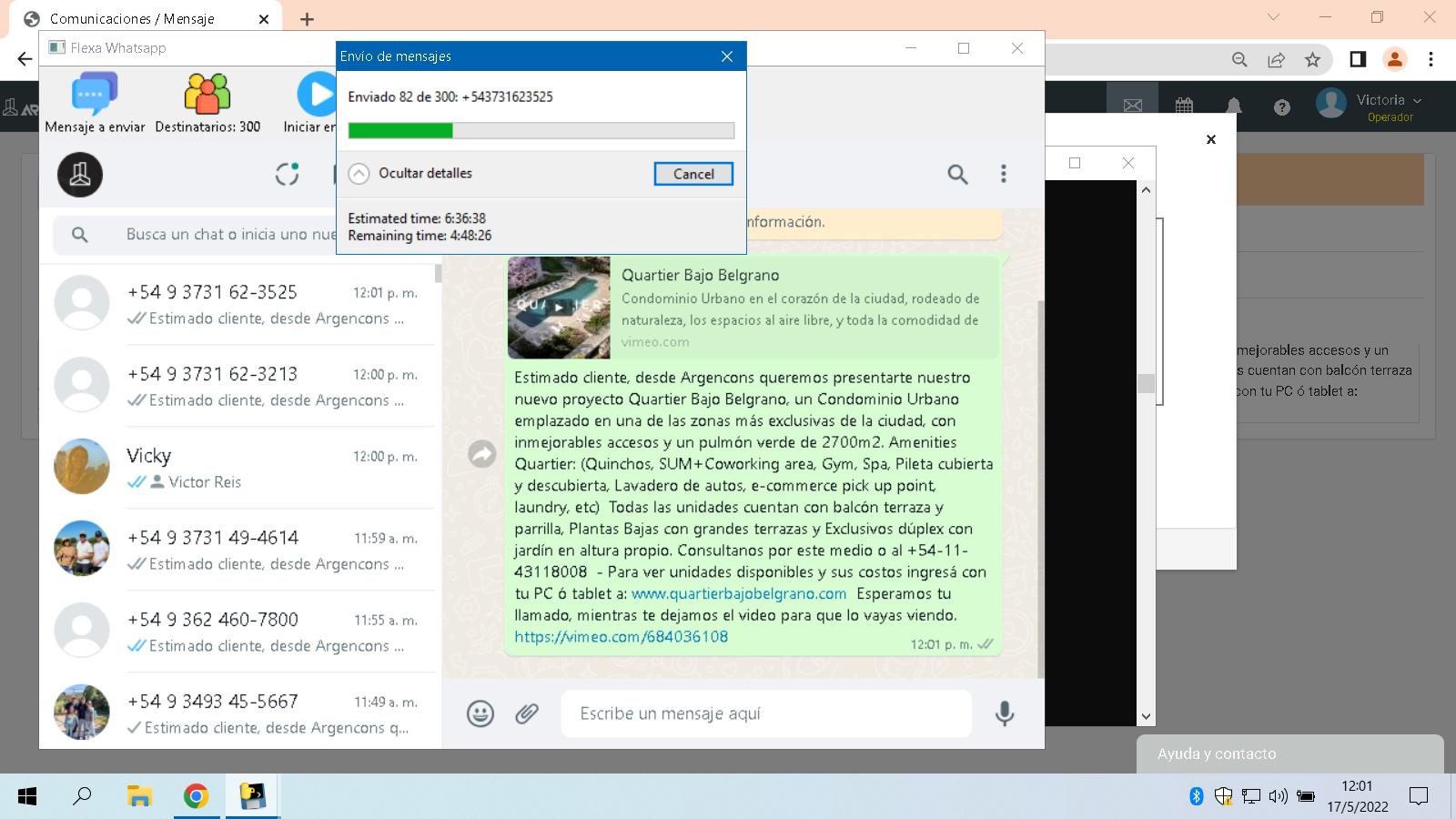Click WhatsApp status circle icon
This screenshot has width=1456, height=819.
(x=288, y=174)
